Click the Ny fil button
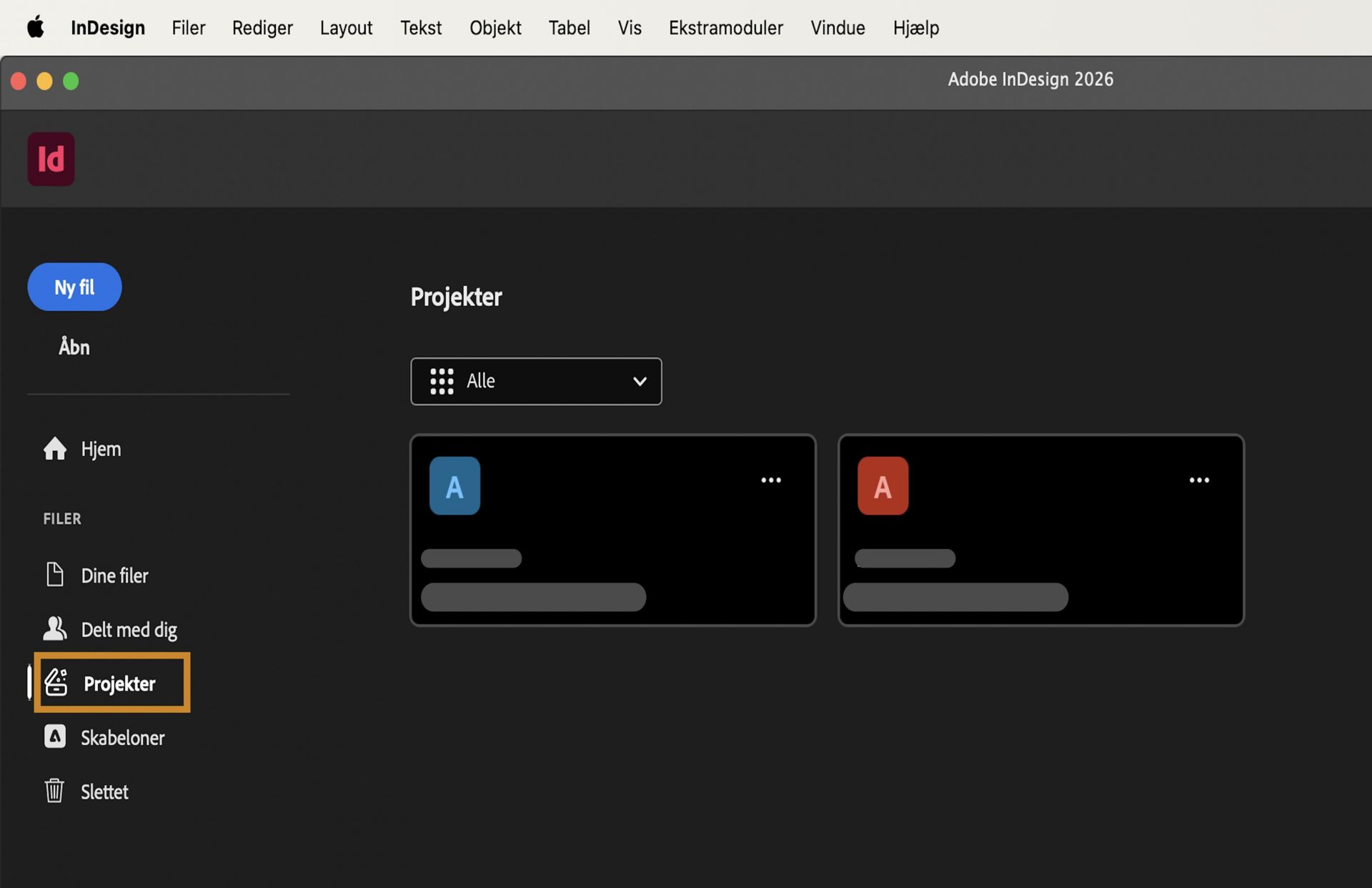The width and height of the screenshot is (1372, 888). pyautogui.click(x=74, y=287)
